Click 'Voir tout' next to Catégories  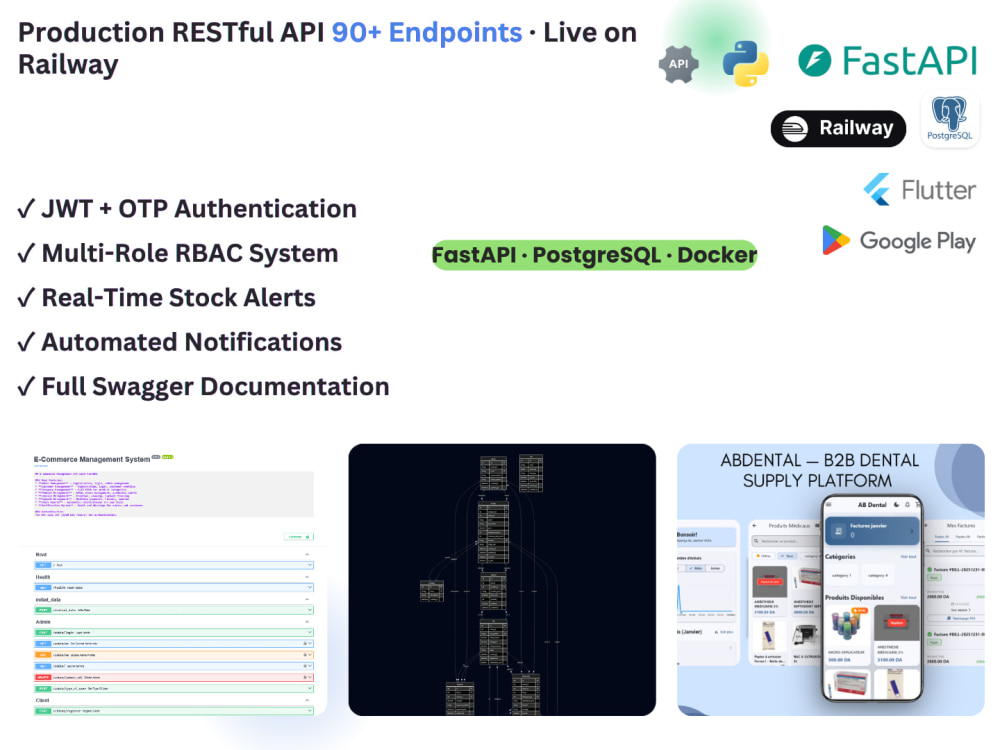[x=908, y=557]
